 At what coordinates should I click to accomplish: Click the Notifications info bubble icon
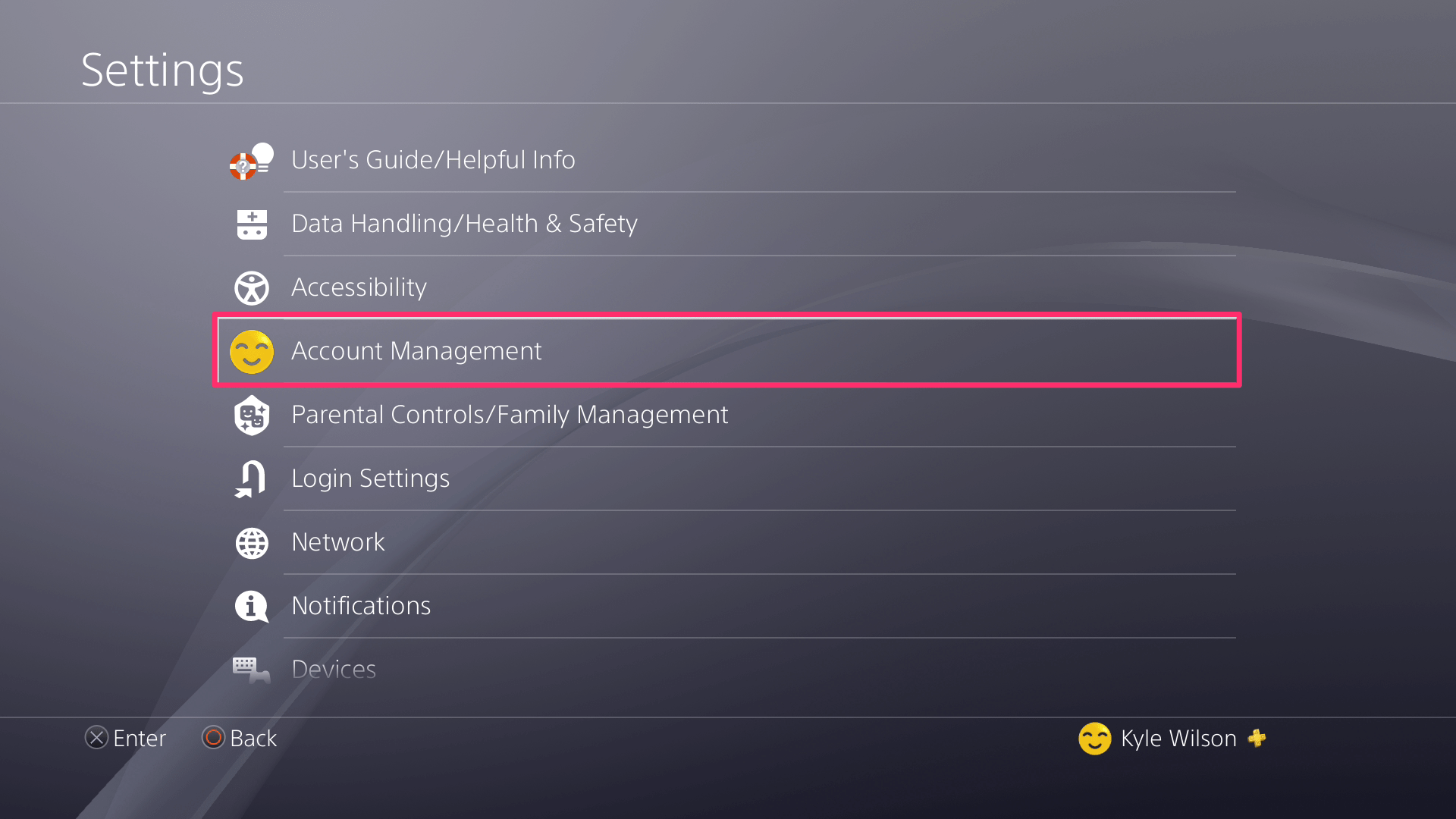[252, 607]
